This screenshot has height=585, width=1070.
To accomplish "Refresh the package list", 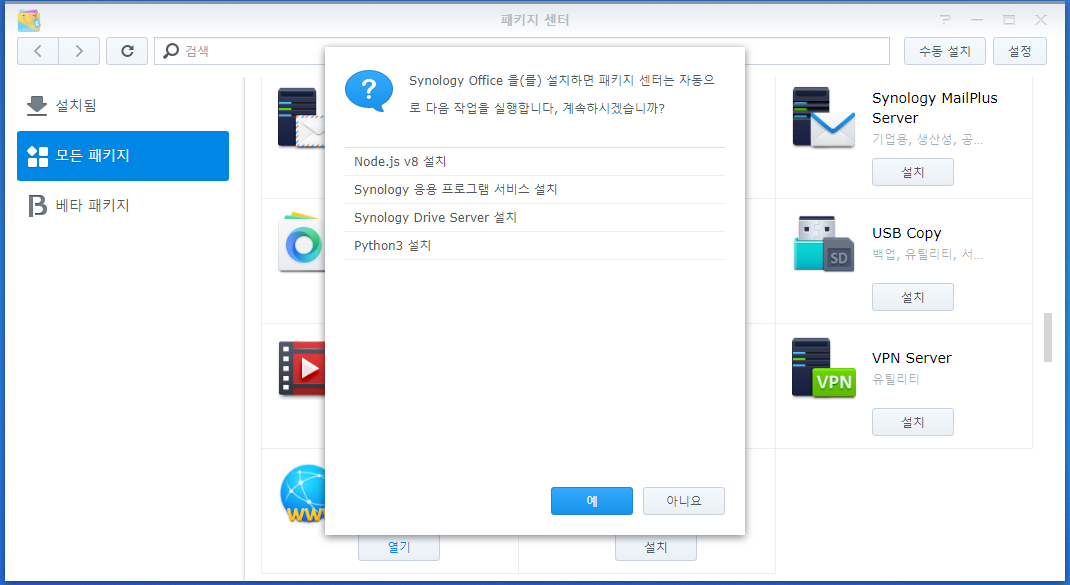I will [127, 51].
